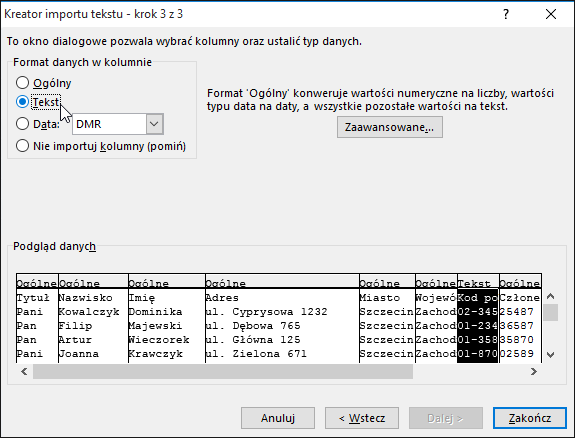The height and width of the screenshot is (438, 575).
Task: Click the cell 'Joanna' in preview
Action: click(x=78, y=354)
